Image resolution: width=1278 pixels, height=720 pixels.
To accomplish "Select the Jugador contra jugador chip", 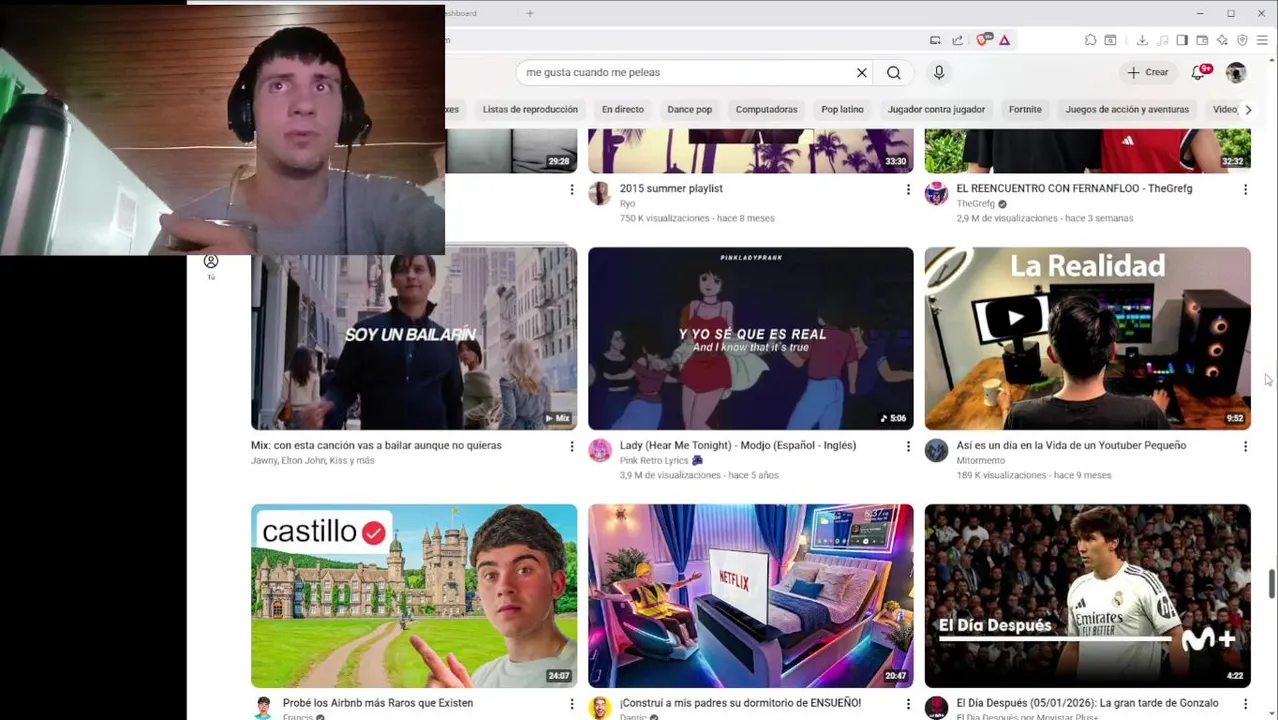I will 936,109.
